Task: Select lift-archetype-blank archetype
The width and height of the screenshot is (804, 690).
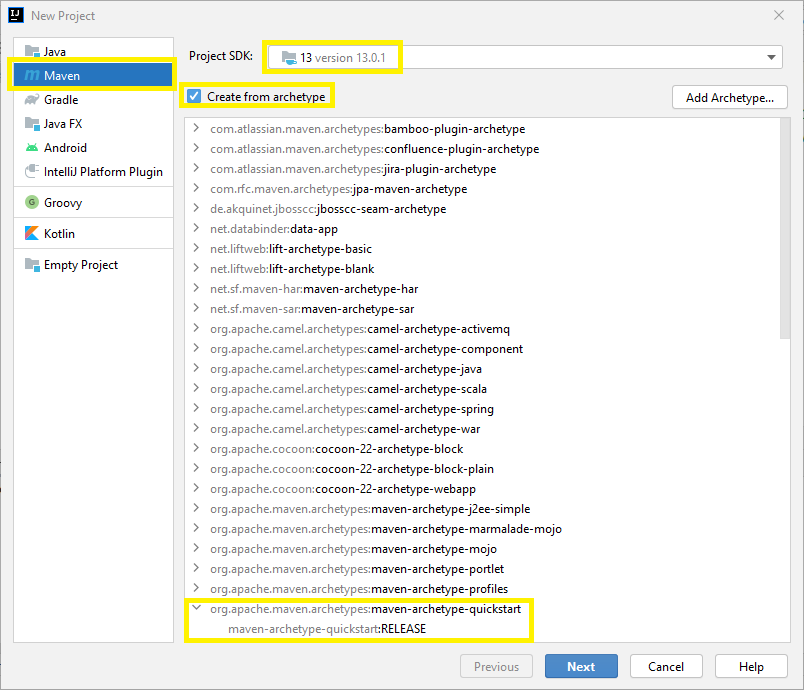Action: 292,269
